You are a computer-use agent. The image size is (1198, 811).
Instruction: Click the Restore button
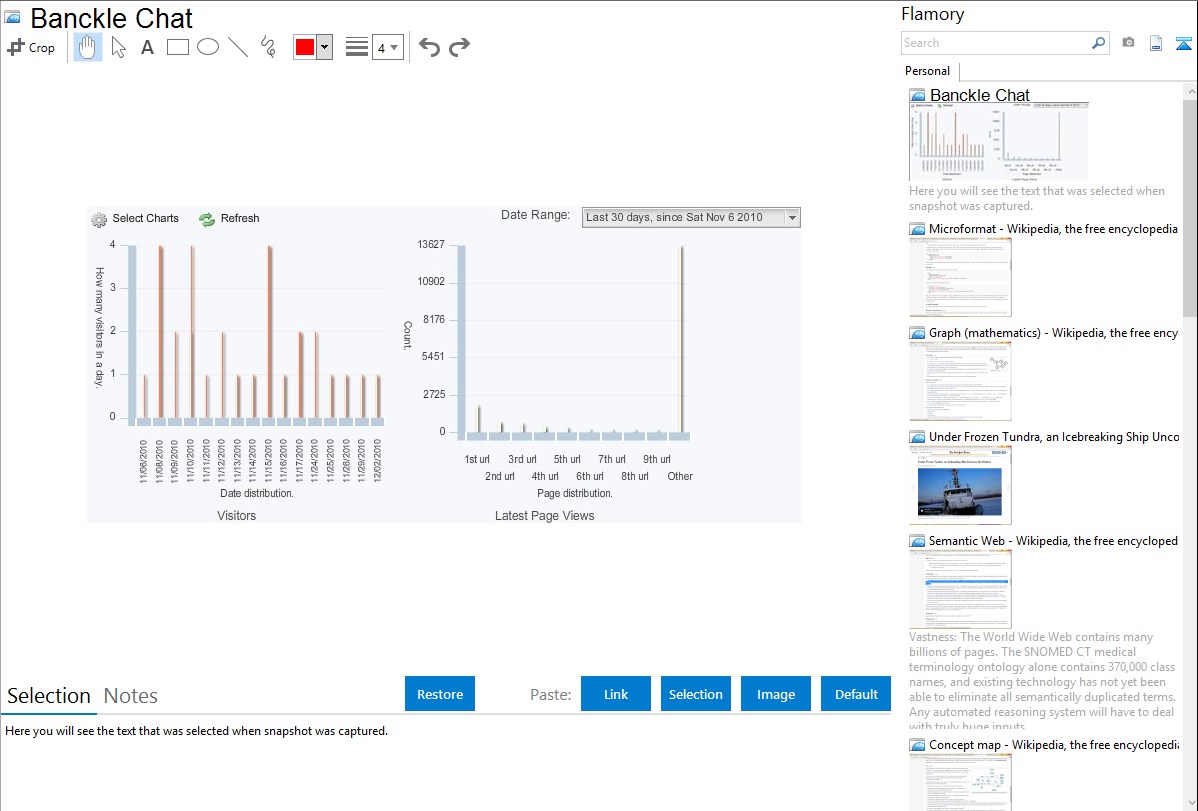440,694
